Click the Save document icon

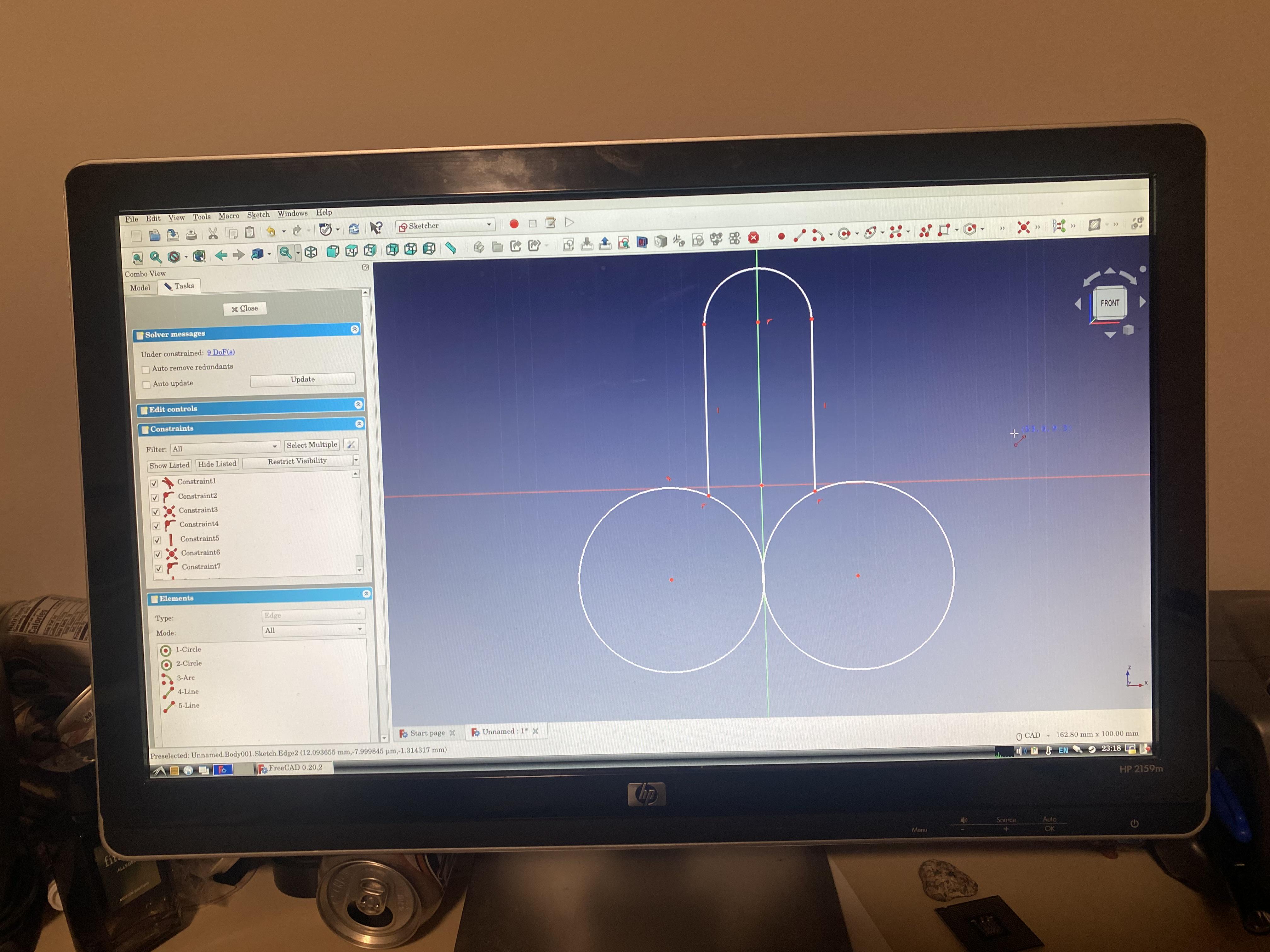pyautogui.click(x=173, y=235)
